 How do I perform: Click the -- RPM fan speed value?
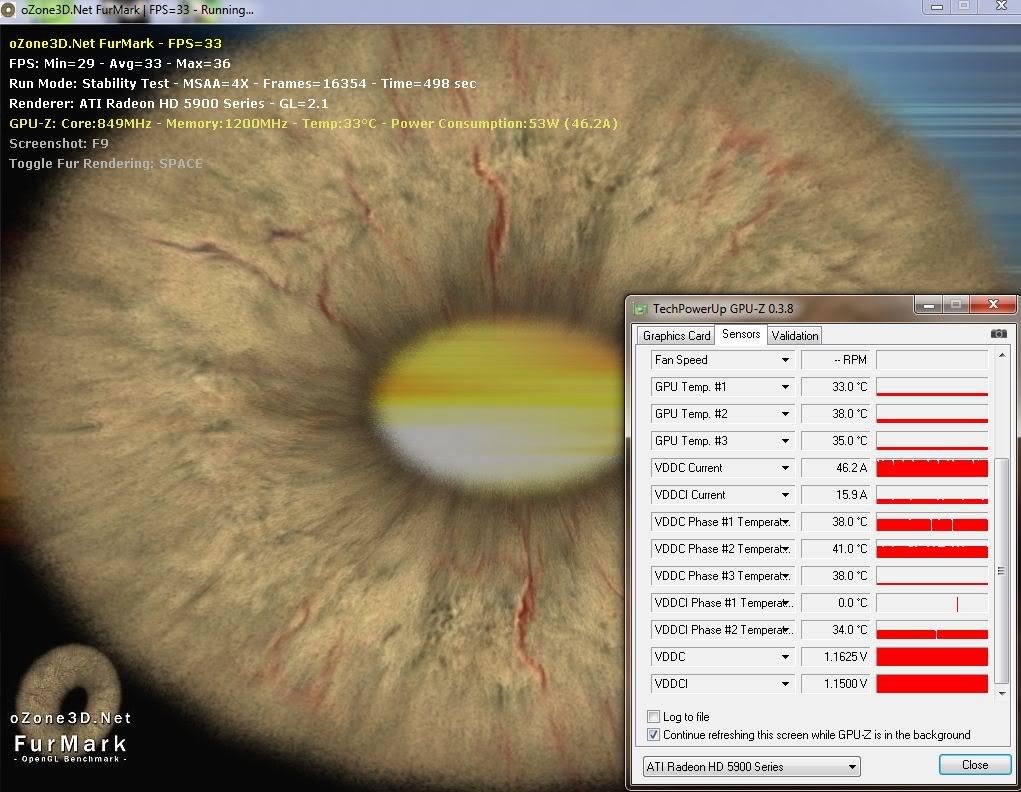tap(836, 360)
